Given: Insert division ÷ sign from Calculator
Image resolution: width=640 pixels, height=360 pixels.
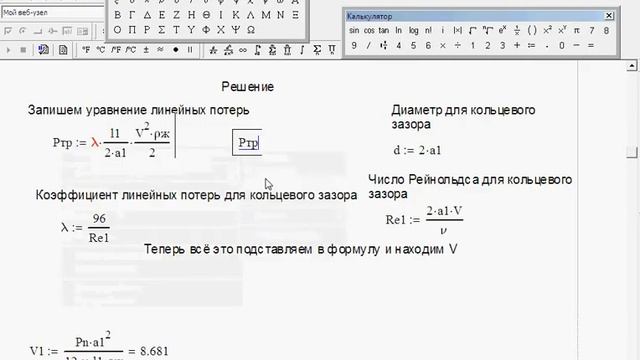Looking at the screenshot, I should tap(458, 46).
